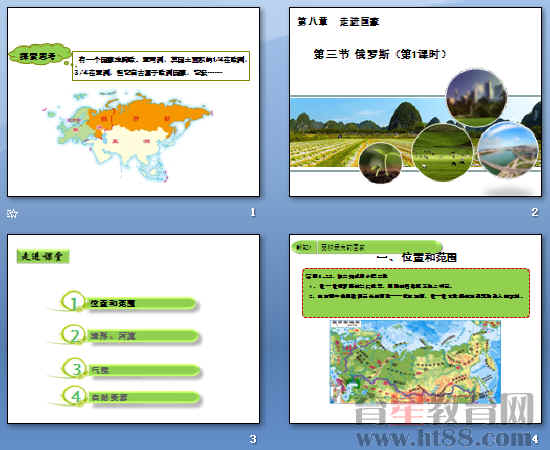Click the numbered circle 1 icon on slide 3
Screen dimensions: 550x450
click(74, 302)
